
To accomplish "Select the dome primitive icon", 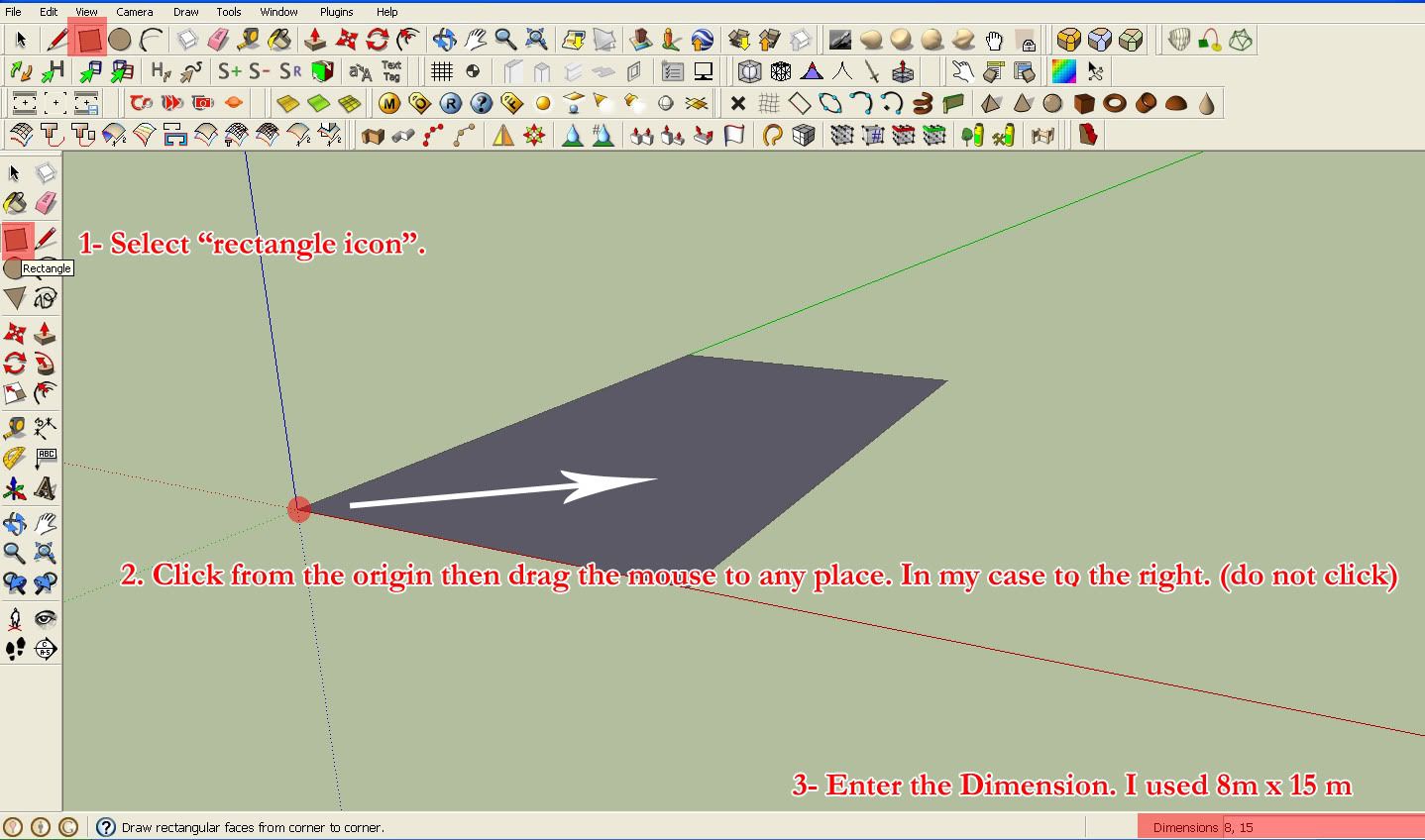I will pyautogui.click(x=1176, y=103).
